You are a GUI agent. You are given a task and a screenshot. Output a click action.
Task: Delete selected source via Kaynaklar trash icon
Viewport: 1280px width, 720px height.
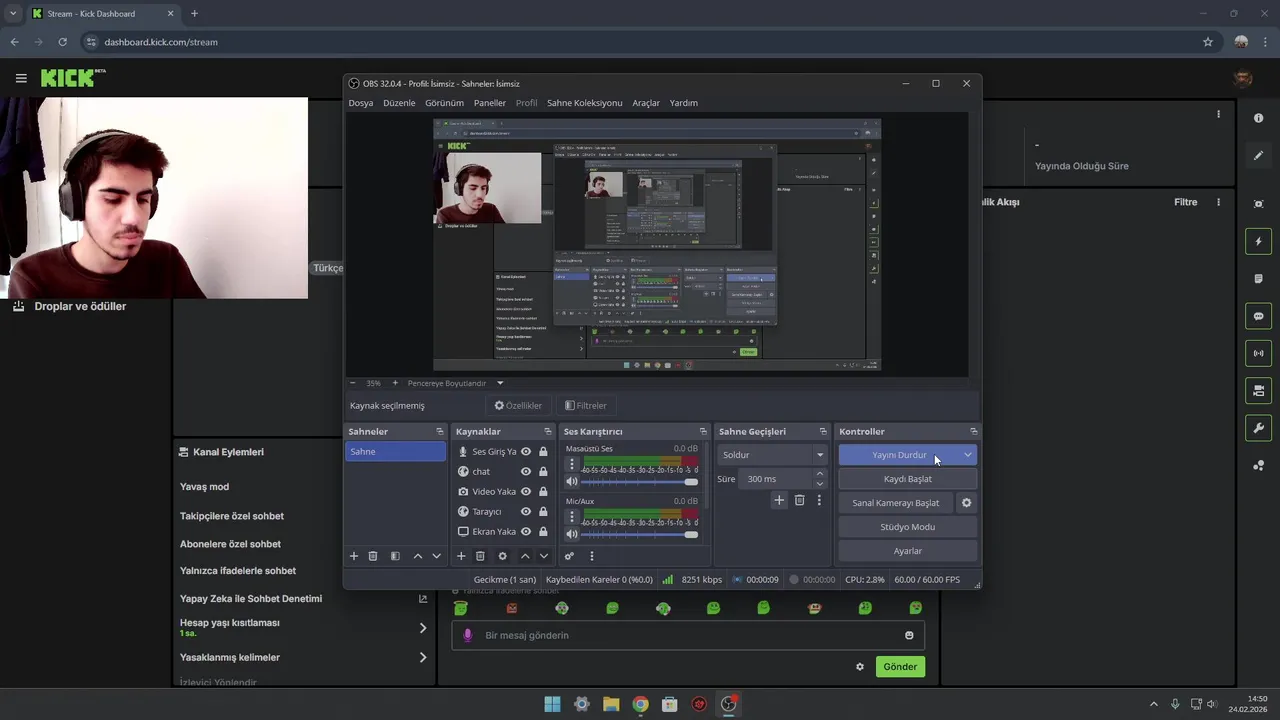480,556
